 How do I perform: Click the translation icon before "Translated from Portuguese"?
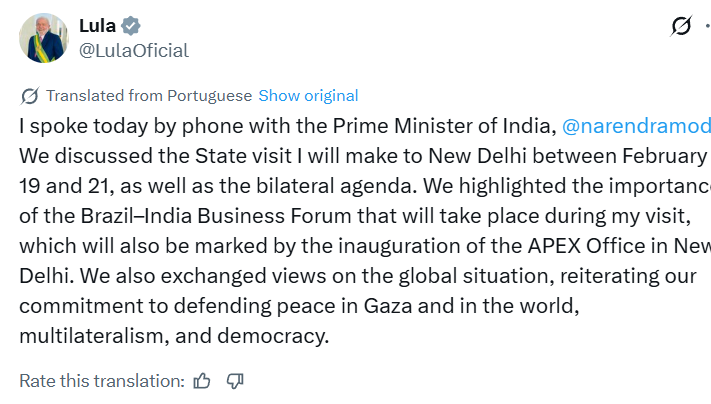click(x=30, y=96)
